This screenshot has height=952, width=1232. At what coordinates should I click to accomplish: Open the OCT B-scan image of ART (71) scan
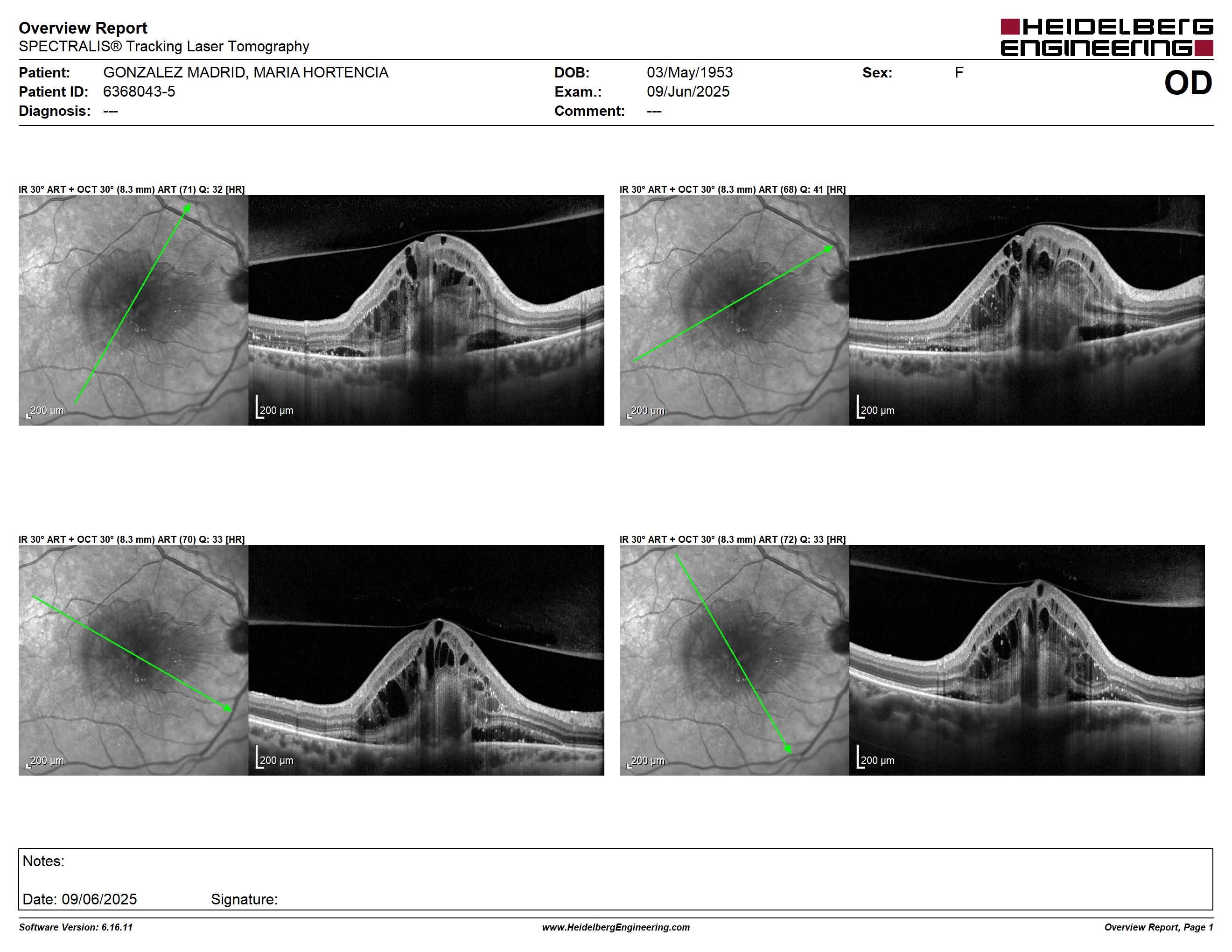tap(426, 310)
